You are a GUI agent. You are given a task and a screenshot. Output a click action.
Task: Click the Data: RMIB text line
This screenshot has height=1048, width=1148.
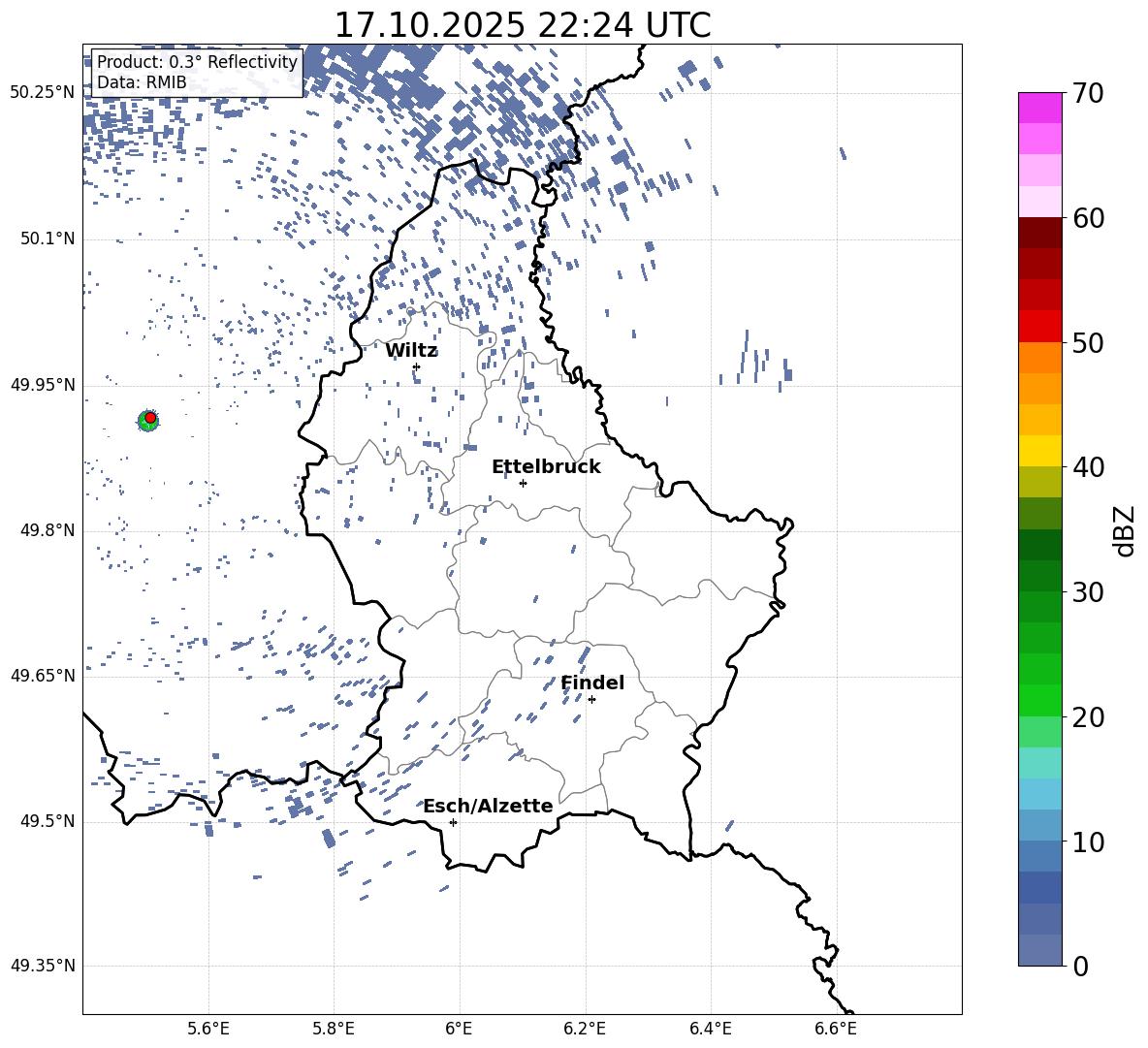142,82
